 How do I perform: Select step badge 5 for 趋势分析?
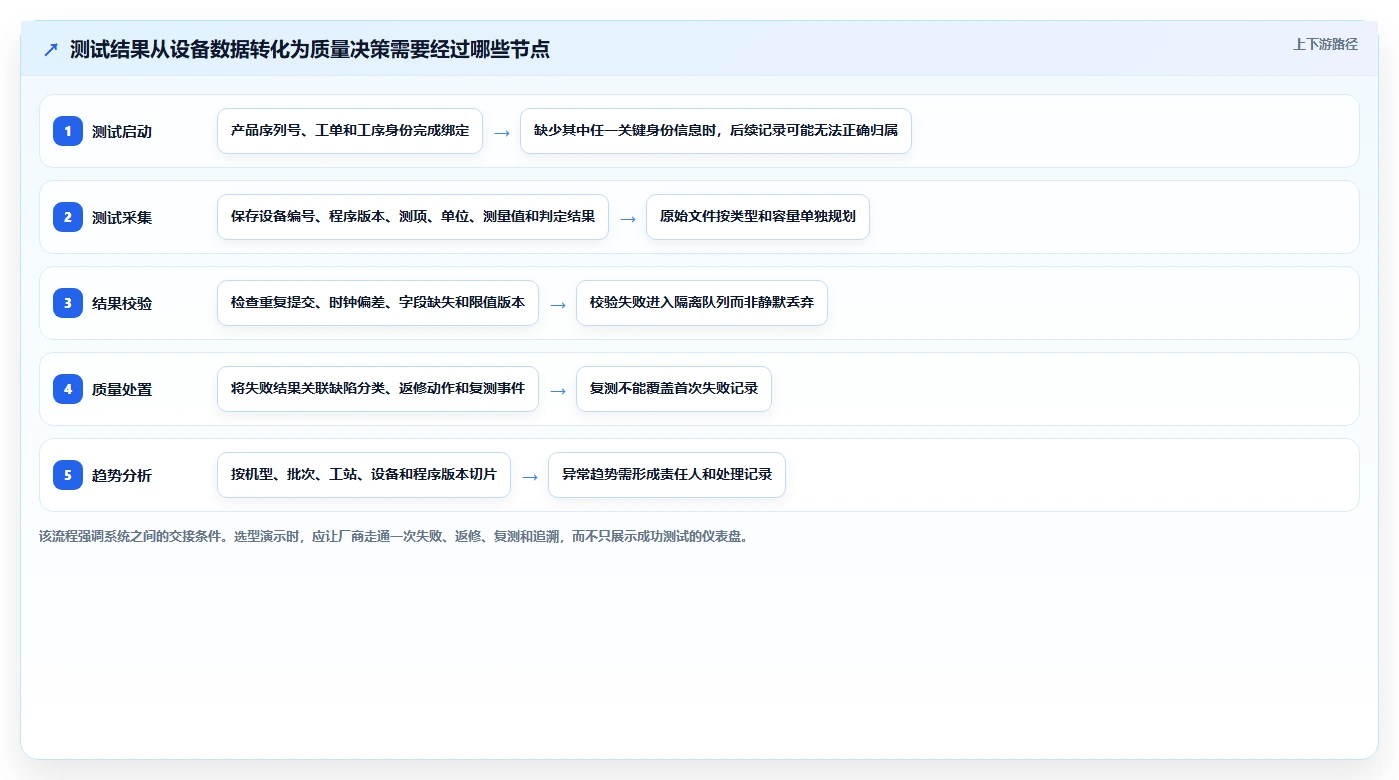68,475
